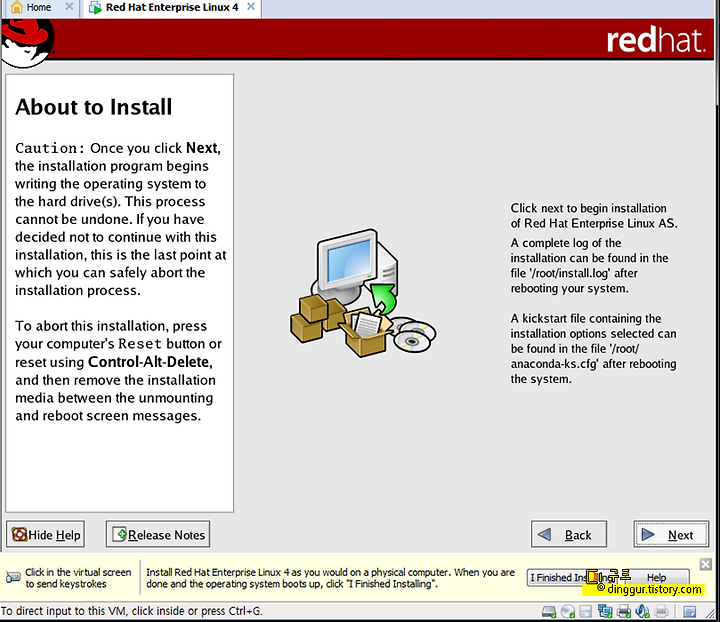720x622 pixels.
Task: Dismiss the yellow easy-install info bar
Action: (x=705, y=564)
